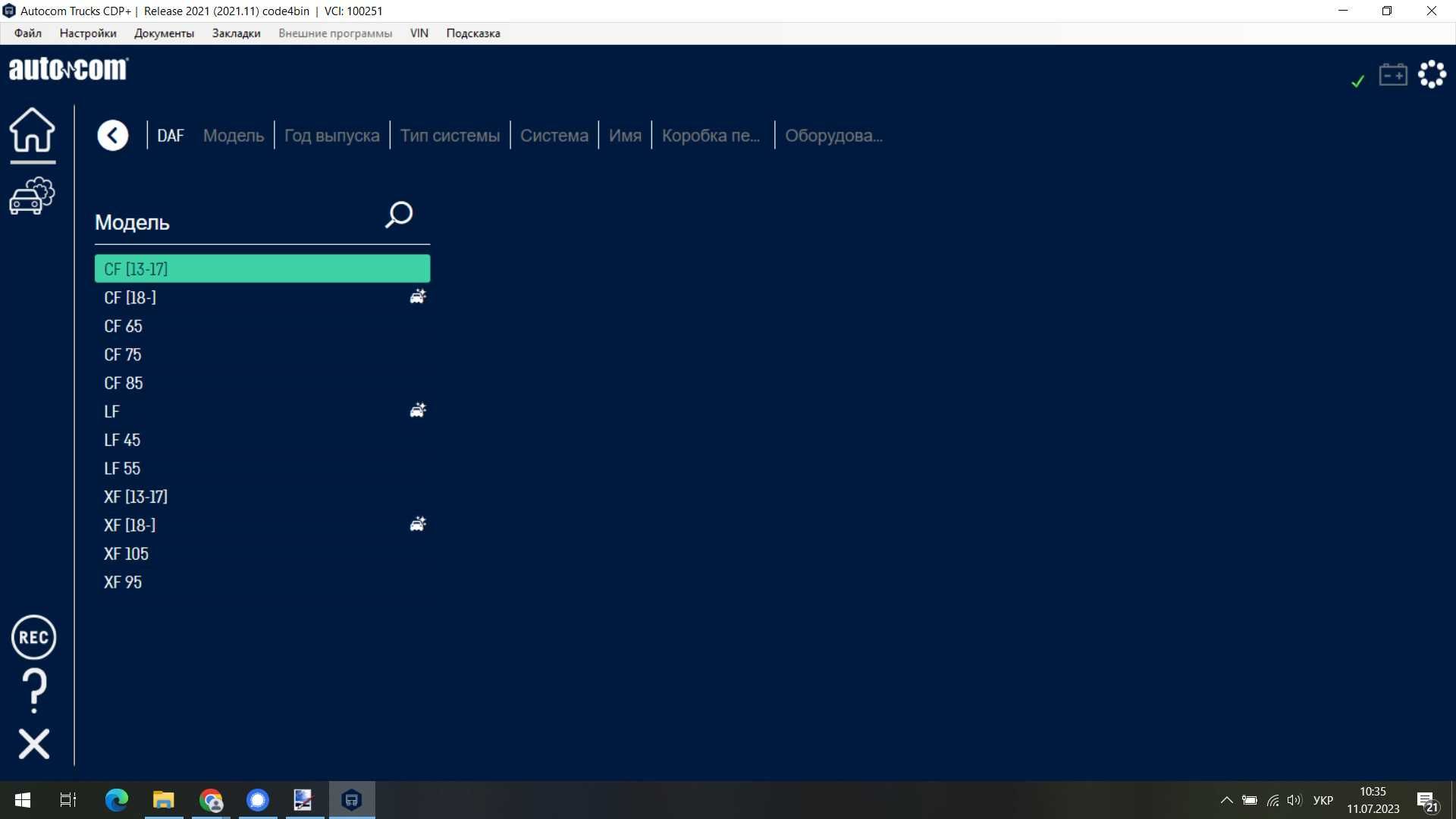Select model LF 55
1456x819 pixels.
(x=262, y=468)
